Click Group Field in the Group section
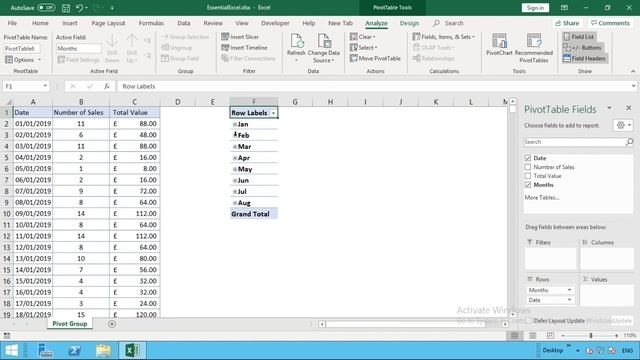The image size is (640, 360). 180,59
